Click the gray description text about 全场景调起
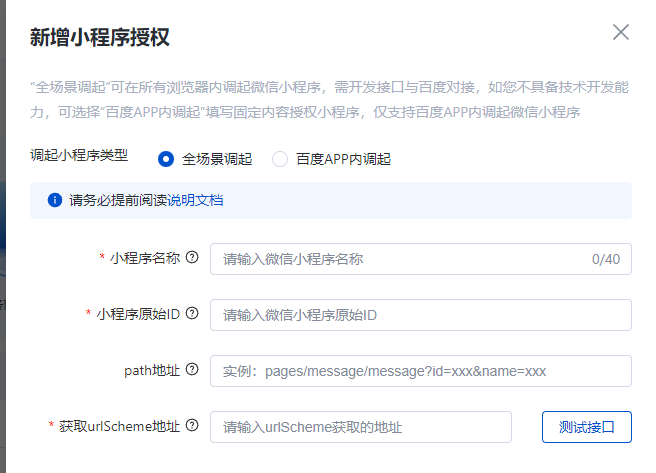656x473 pixels. tap(329, 100)
